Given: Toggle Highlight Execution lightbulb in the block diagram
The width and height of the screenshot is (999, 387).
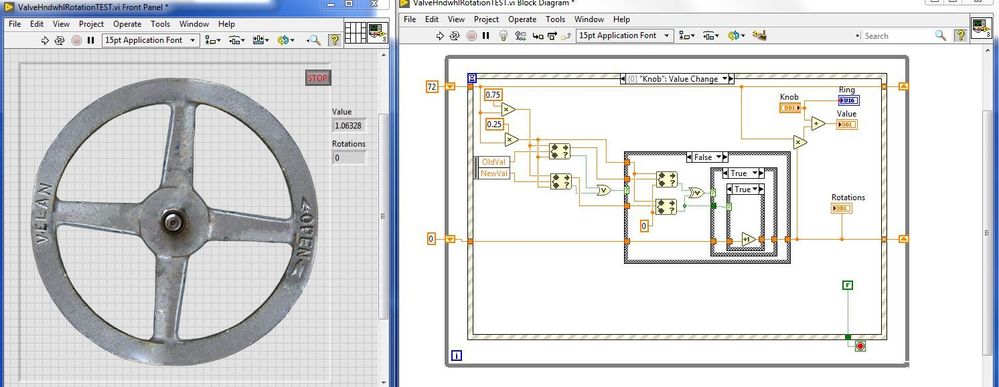Looking at the screenshot, I should [503, 36].
